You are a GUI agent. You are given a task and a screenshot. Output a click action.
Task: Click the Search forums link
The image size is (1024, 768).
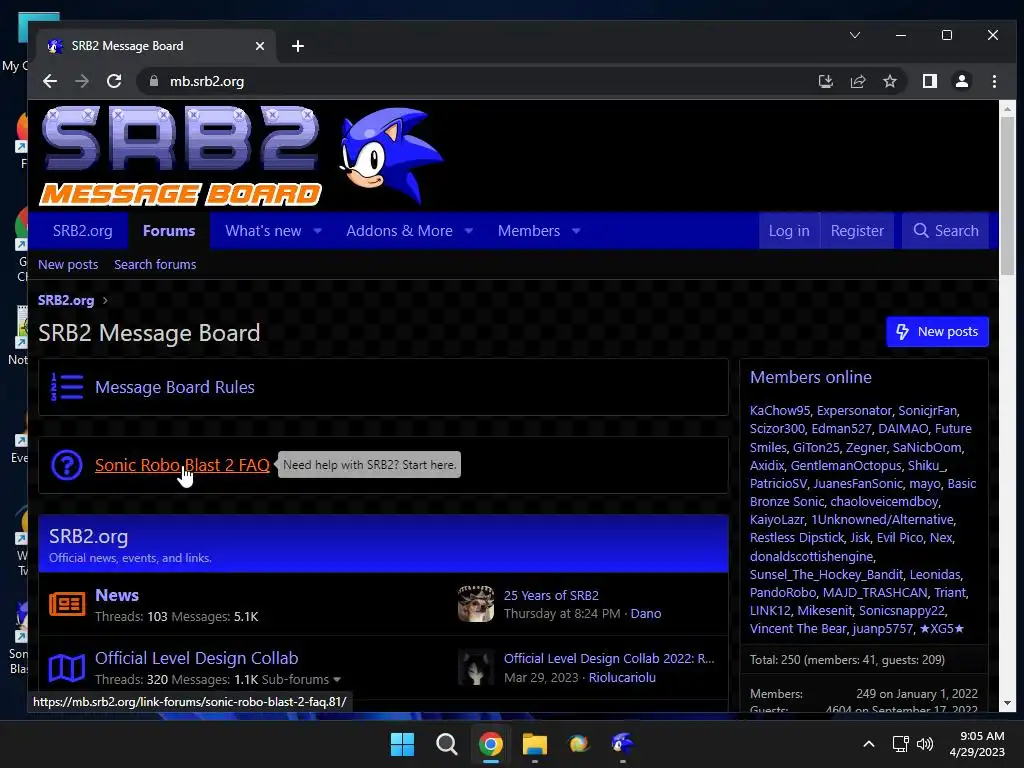click(155, 264)
